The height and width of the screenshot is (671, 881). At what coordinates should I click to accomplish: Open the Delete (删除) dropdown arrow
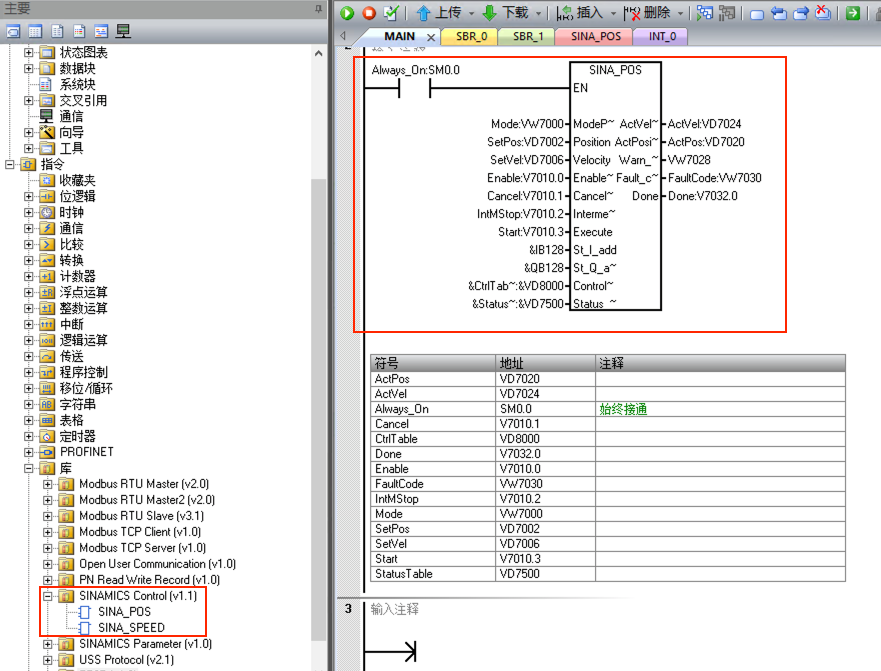(679, 13)
